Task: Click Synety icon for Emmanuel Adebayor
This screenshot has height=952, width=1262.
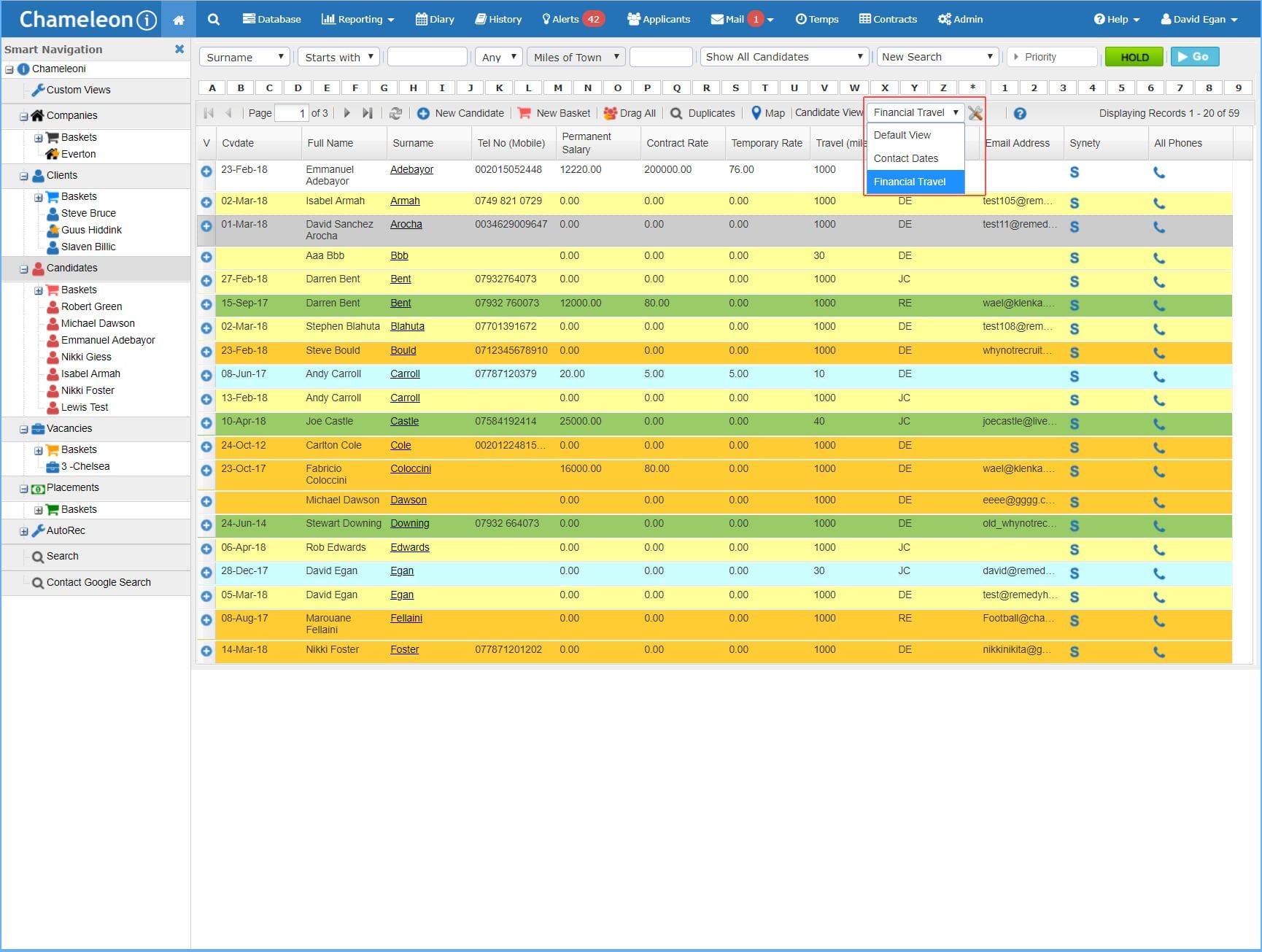Action: coord(1075,173)
